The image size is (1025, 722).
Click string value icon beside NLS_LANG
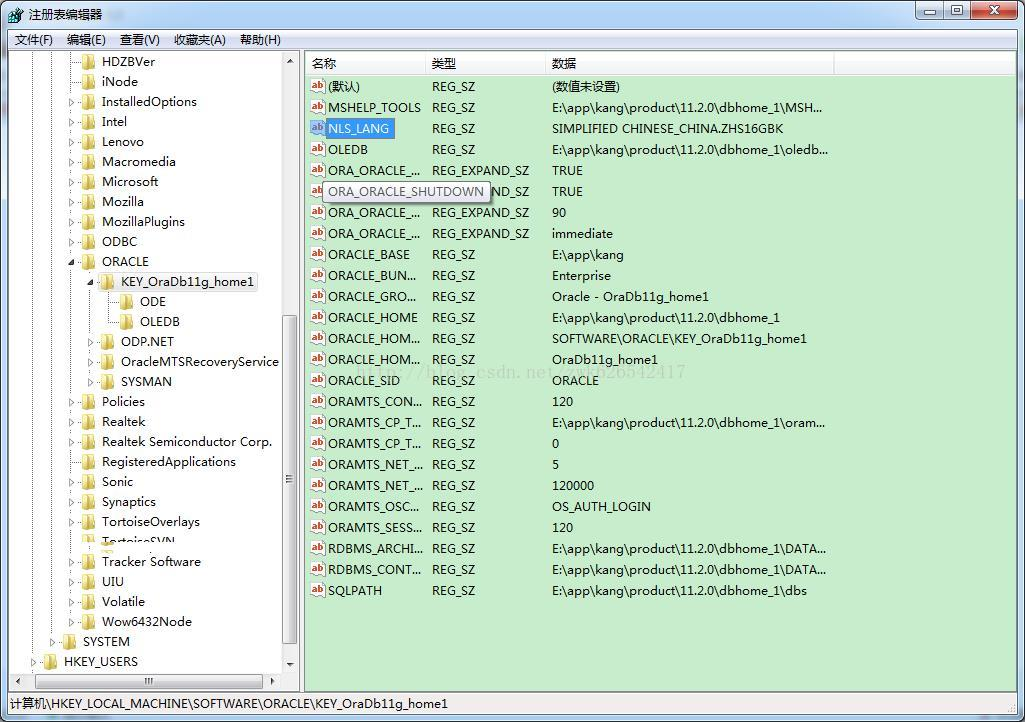tap(318, 128)
